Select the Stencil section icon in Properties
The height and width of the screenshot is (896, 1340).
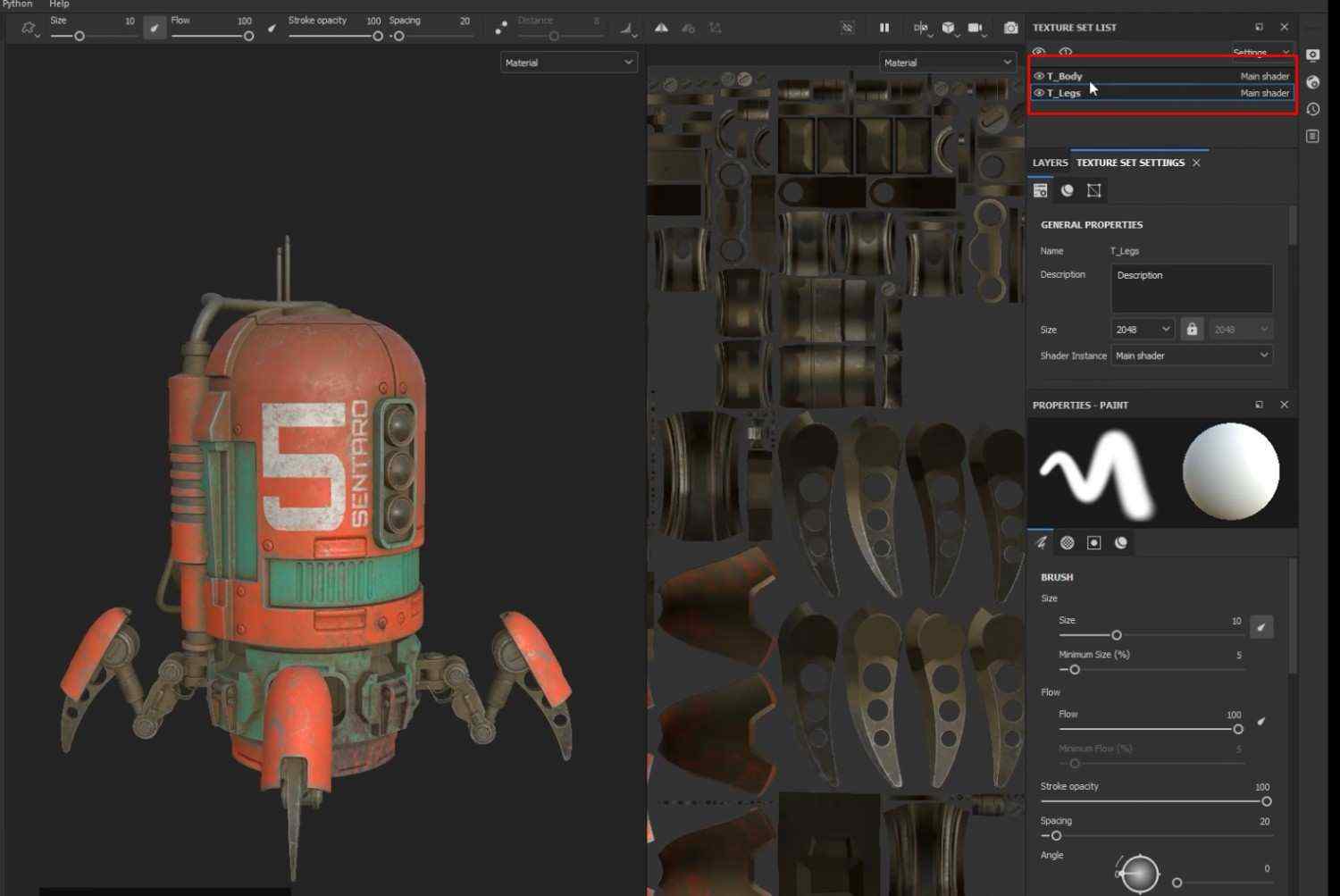[1093, 542]
